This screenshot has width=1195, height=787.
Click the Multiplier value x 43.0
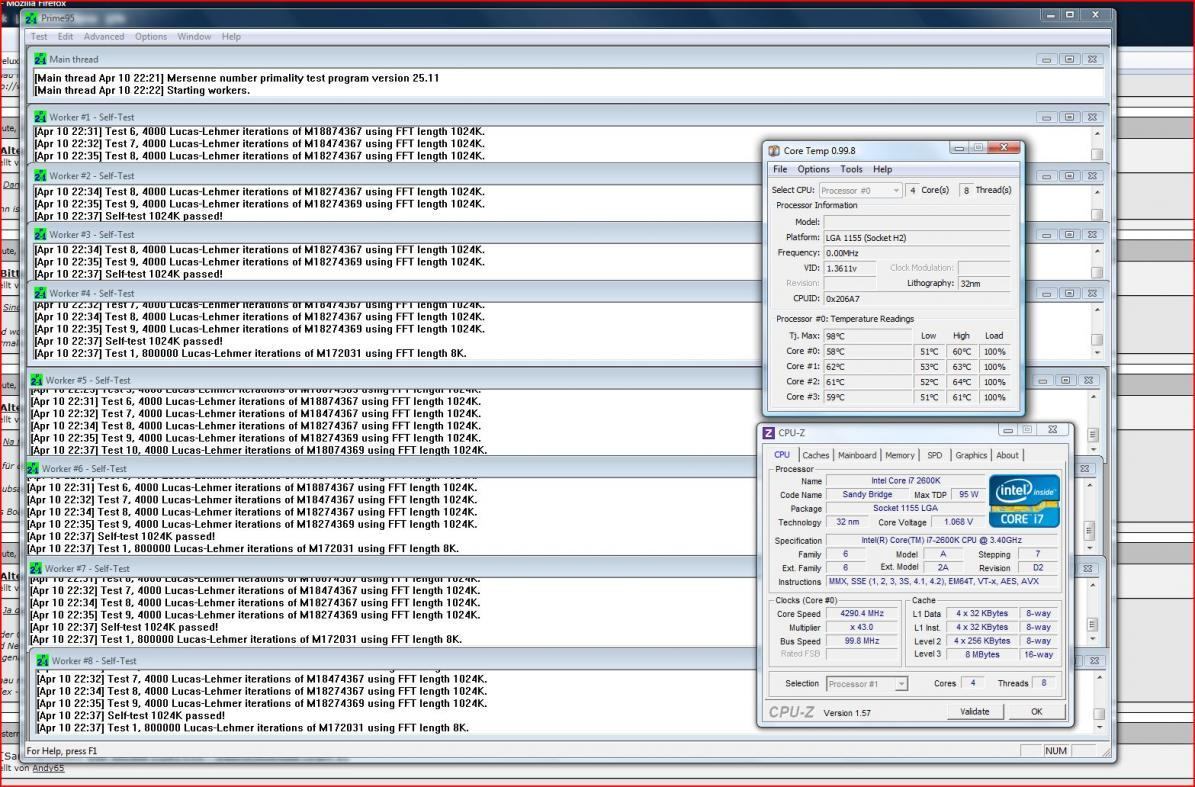862,627
